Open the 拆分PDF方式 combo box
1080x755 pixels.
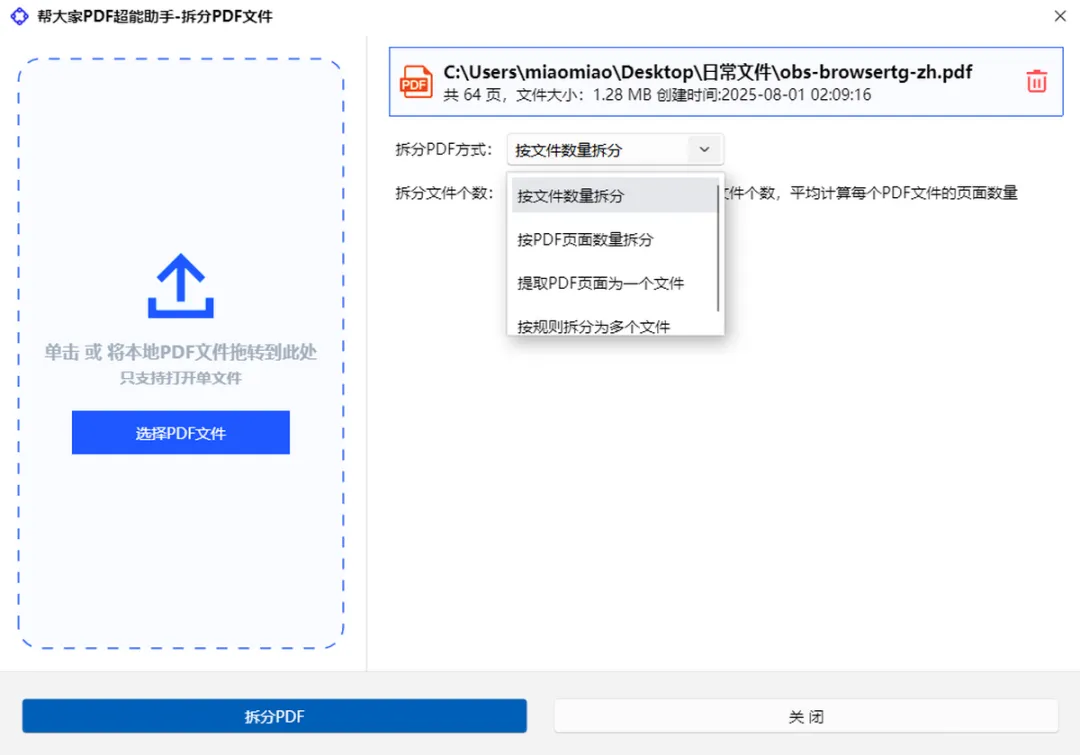pyautogui.click(x=615, y=149)
